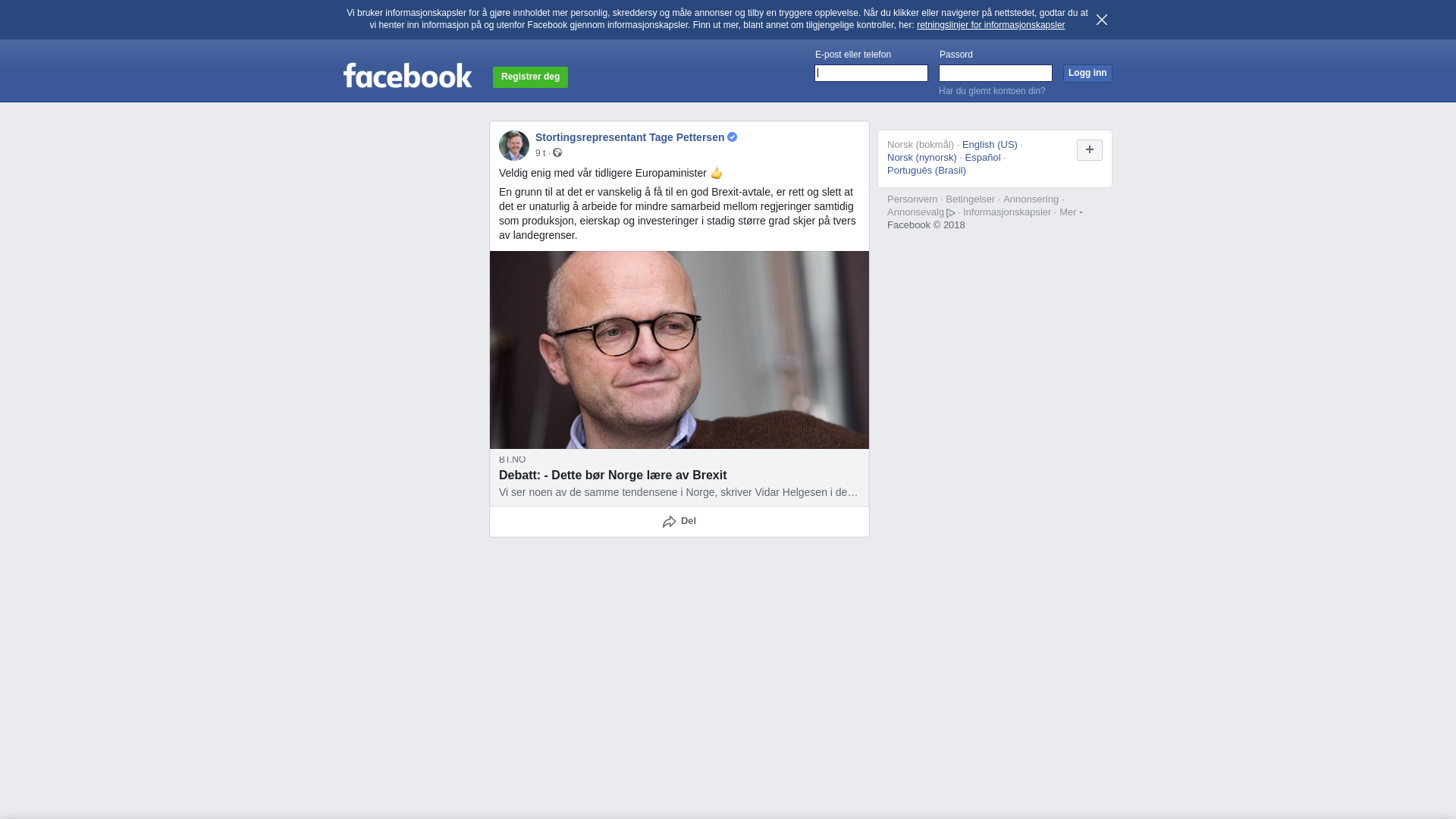The image size is (1456, 819).
Task: Click the thumbs-up emoji in the post text
Action: (x=717, y=174)
